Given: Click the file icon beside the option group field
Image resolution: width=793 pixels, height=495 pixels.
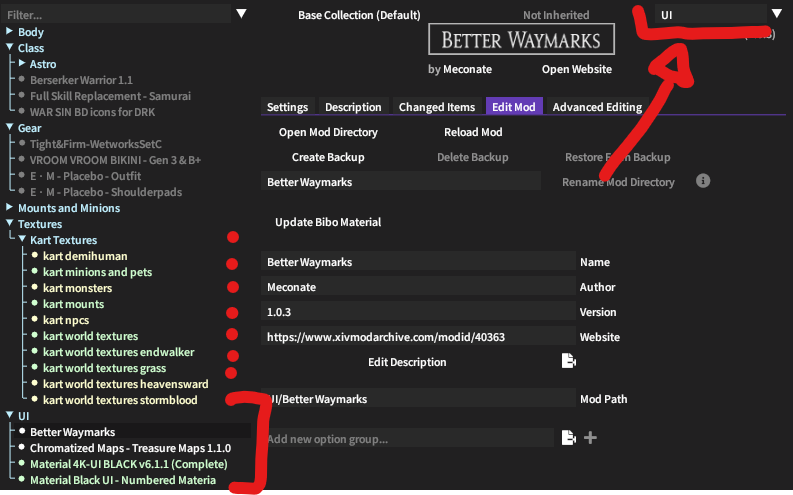Looking at the screenshot, I should (x=568, y=438).
